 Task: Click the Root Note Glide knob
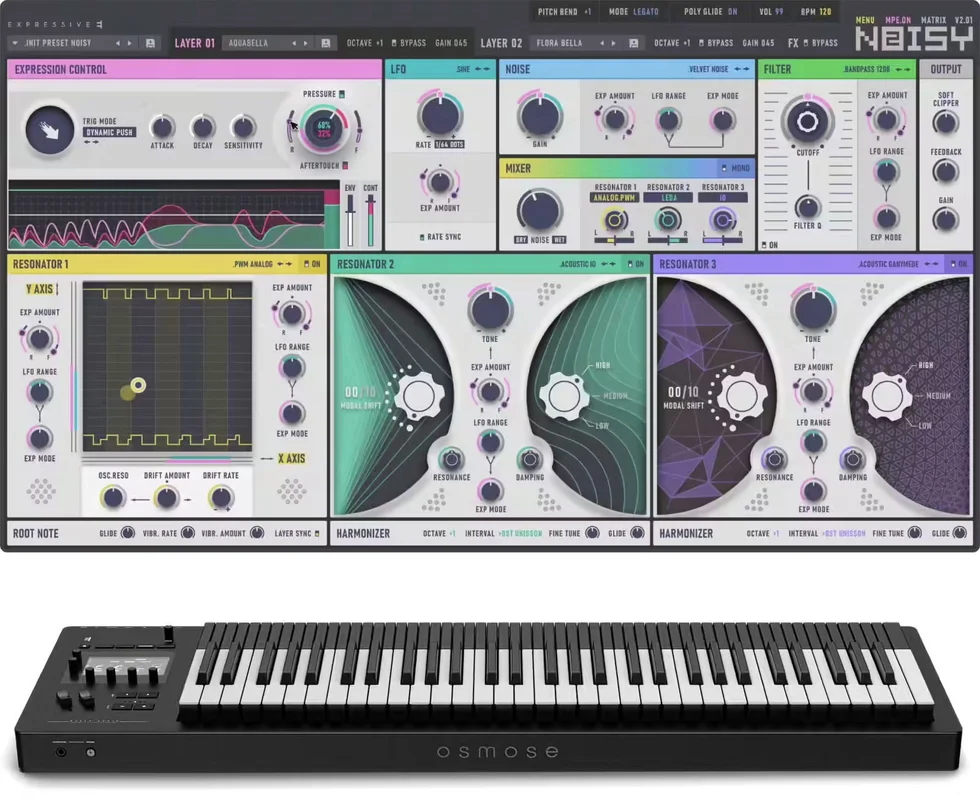tap(128, 533)
